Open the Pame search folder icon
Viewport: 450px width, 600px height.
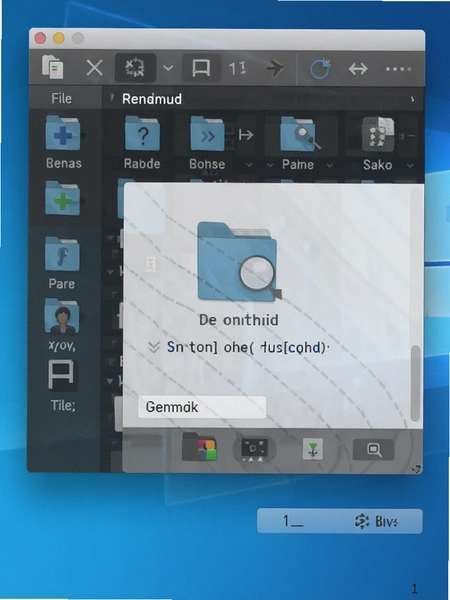coord(300,134)
